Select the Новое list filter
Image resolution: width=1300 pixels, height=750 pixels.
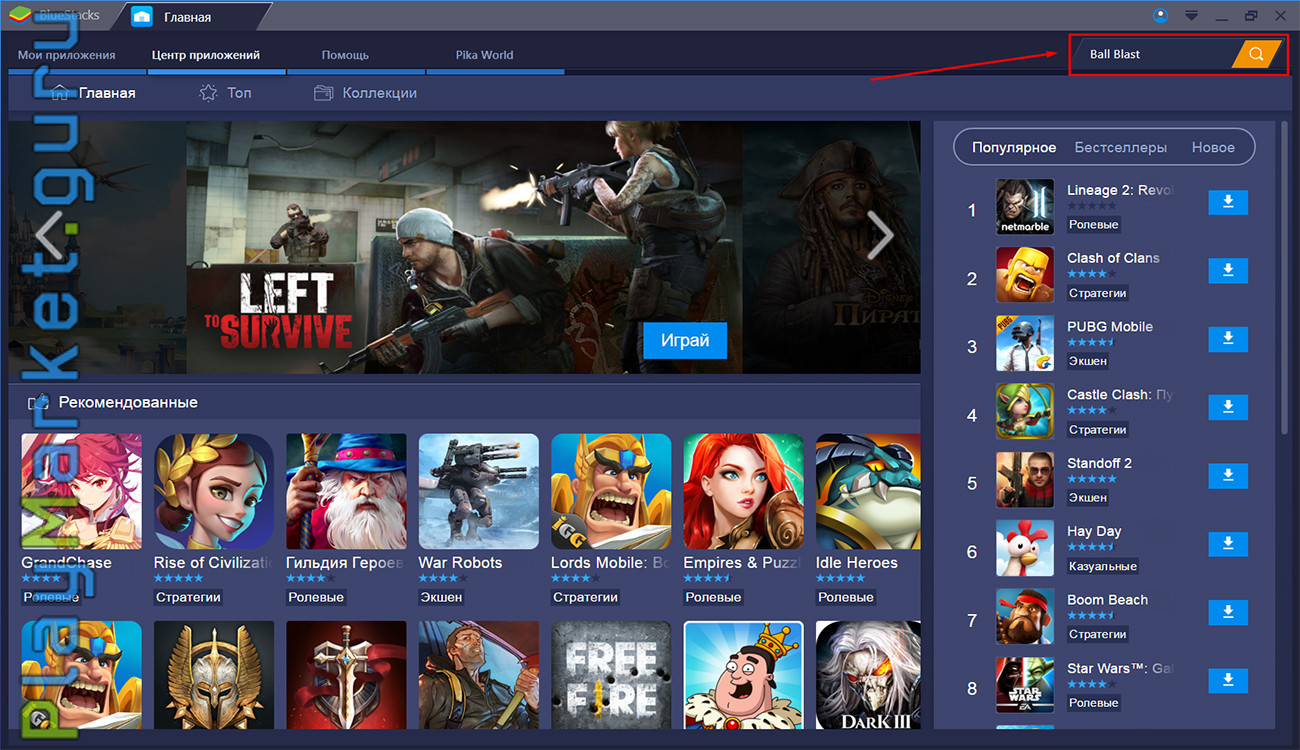tap(1213, 147)
